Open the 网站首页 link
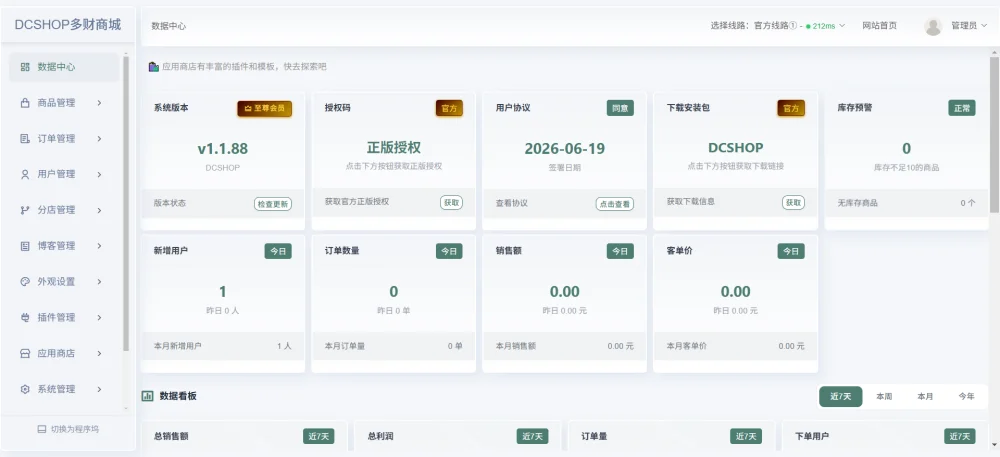1000x457 pixels. click(x=879, y=26)
